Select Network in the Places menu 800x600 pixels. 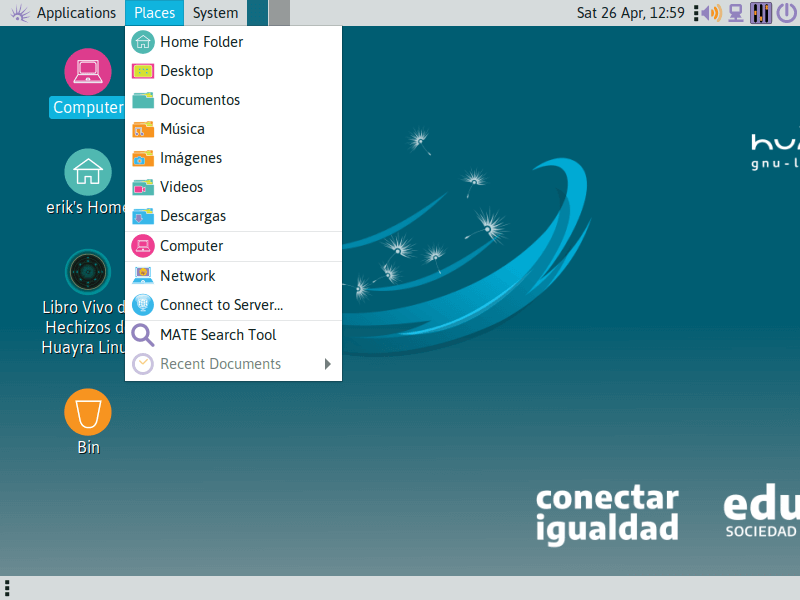coord(233,276)
